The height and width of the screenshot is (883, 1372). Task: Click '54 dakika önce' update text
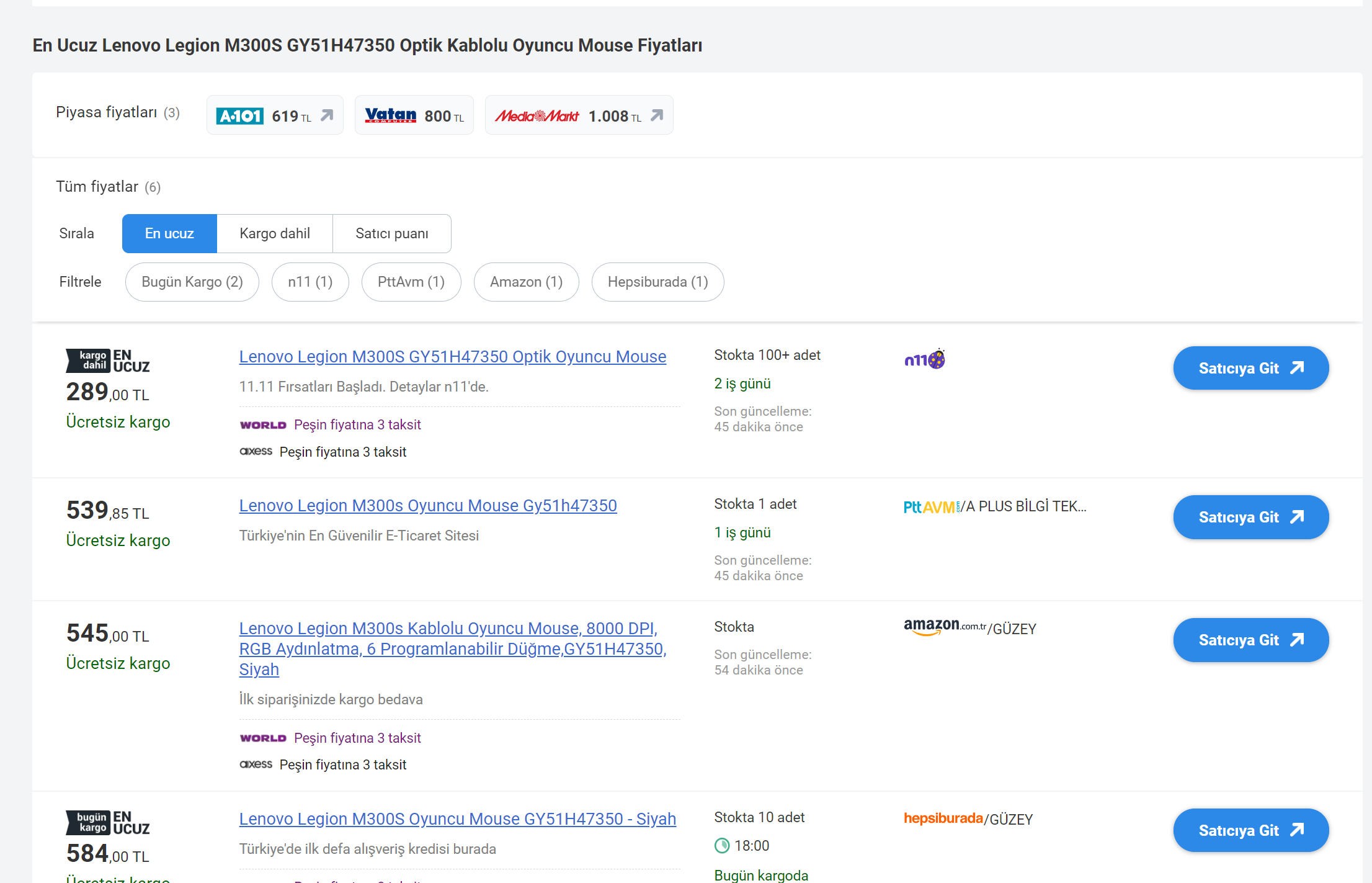pyautogui.click(x=759, y=670)
